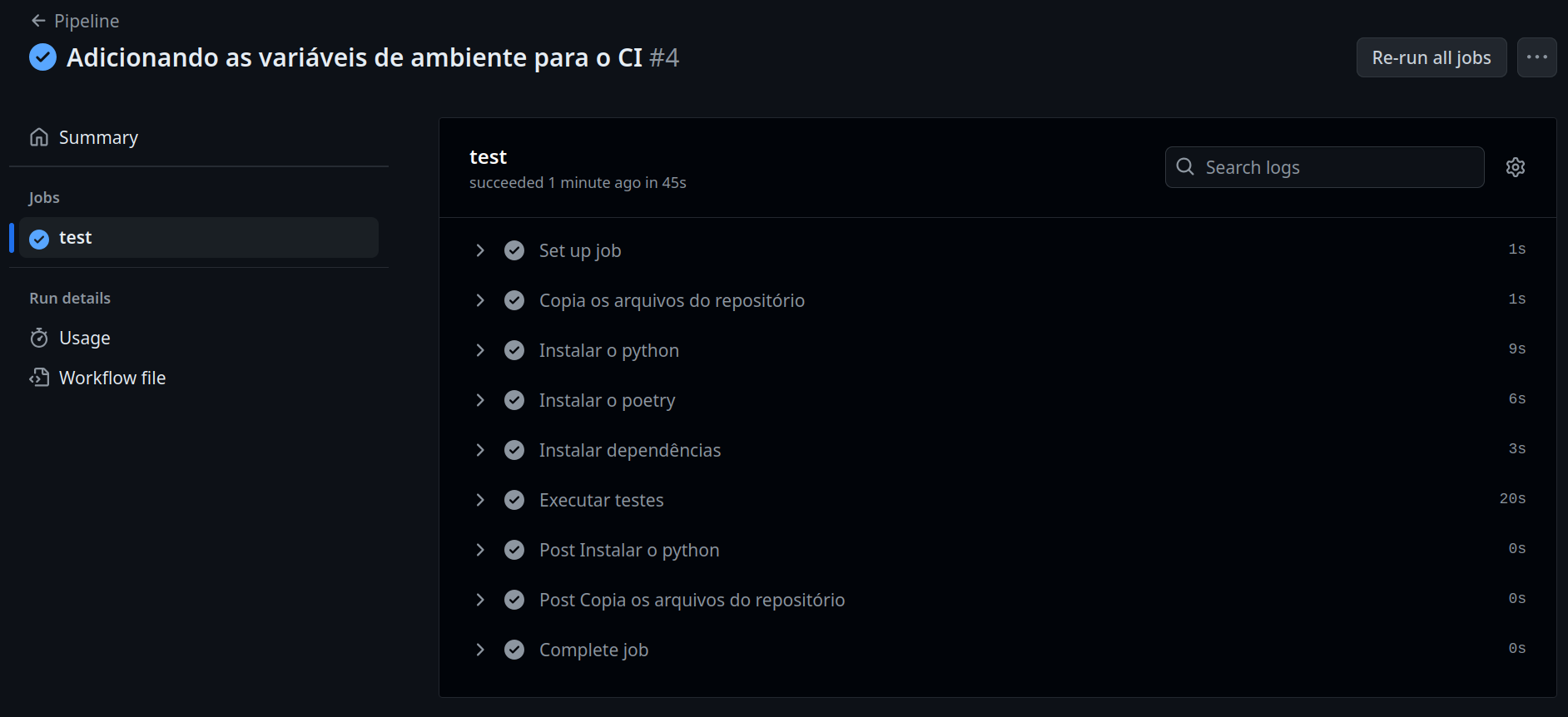
Task: Click the log settings gear icon
Action: (1516, 167)
